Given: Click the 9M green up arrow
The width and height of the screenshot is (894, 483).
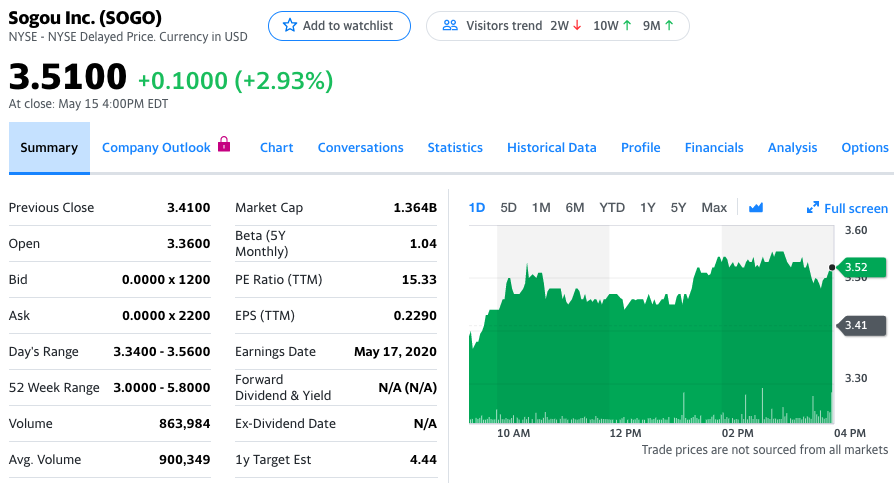Looking at the screenshot, I should (669, 26).
